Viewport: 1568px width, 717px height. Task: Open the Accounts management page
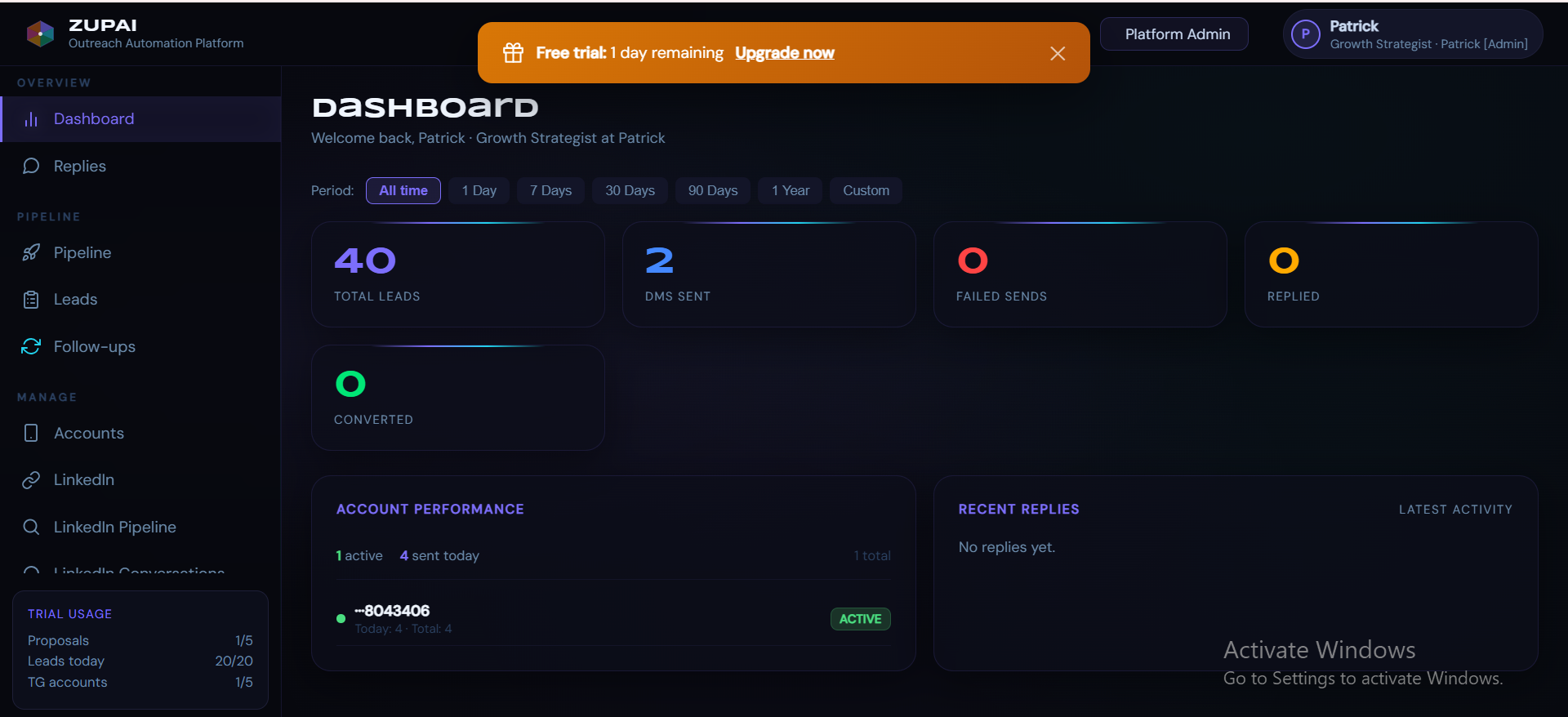[140, 433]
